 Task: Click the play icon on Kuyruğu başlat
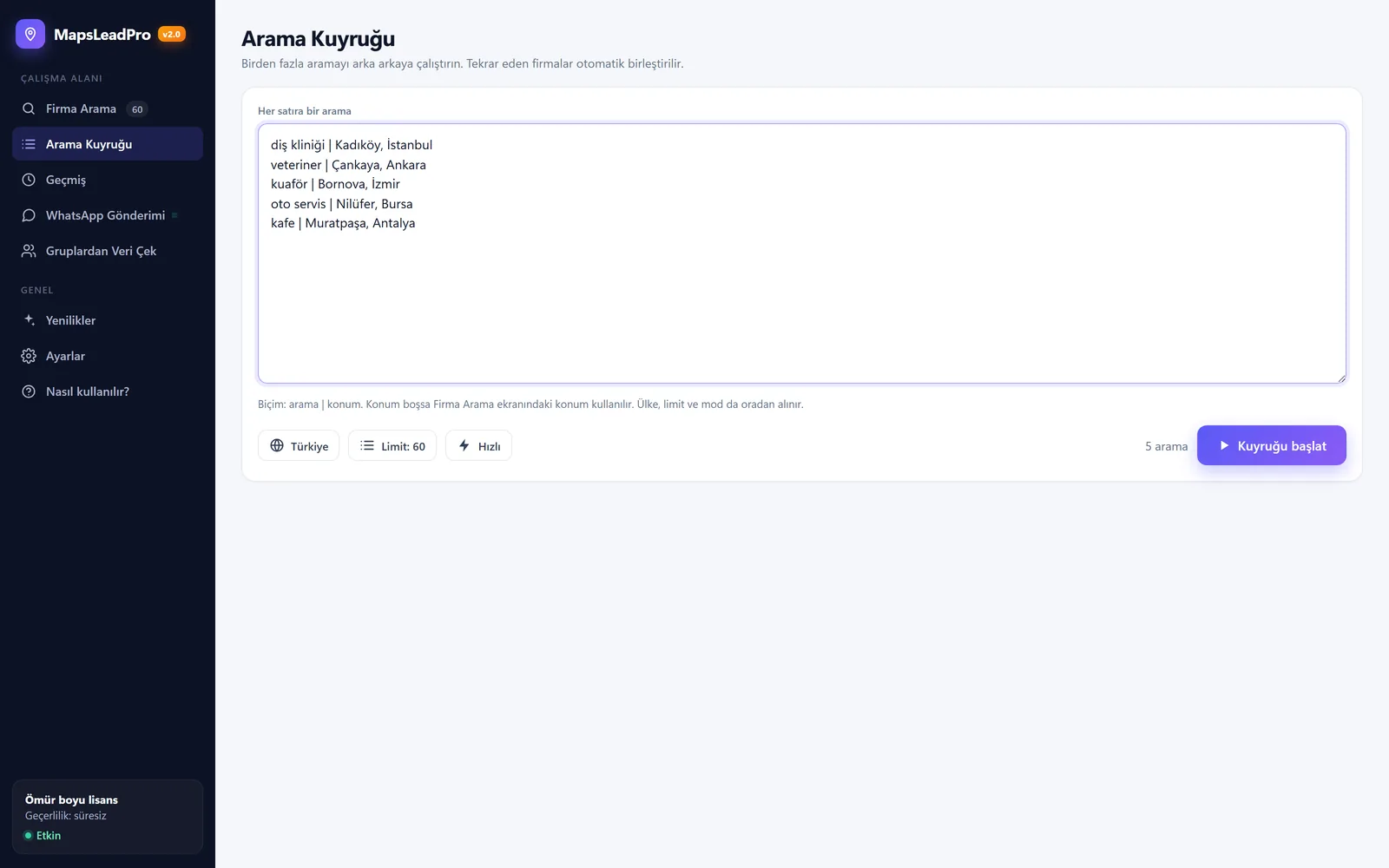tap(1224, 445)
